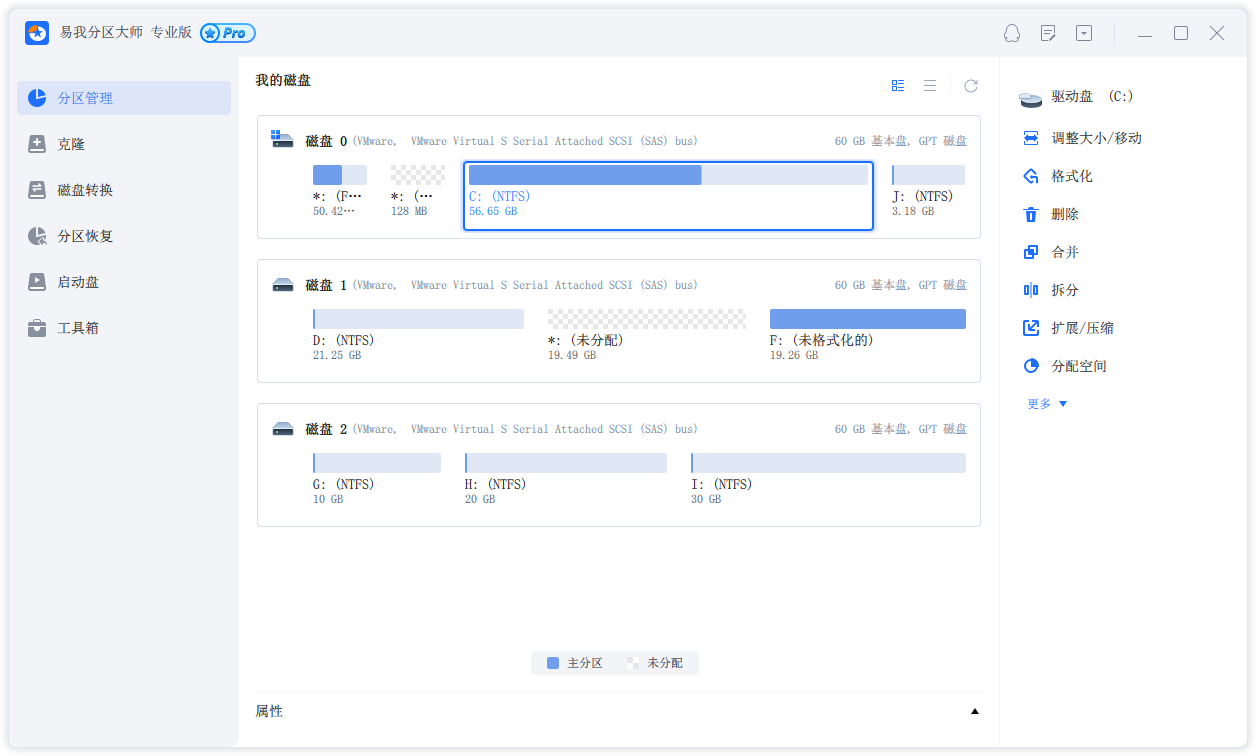
Task: Go to 分区恢复 (Partition Recovery)
Action: [x=85, y=236]
